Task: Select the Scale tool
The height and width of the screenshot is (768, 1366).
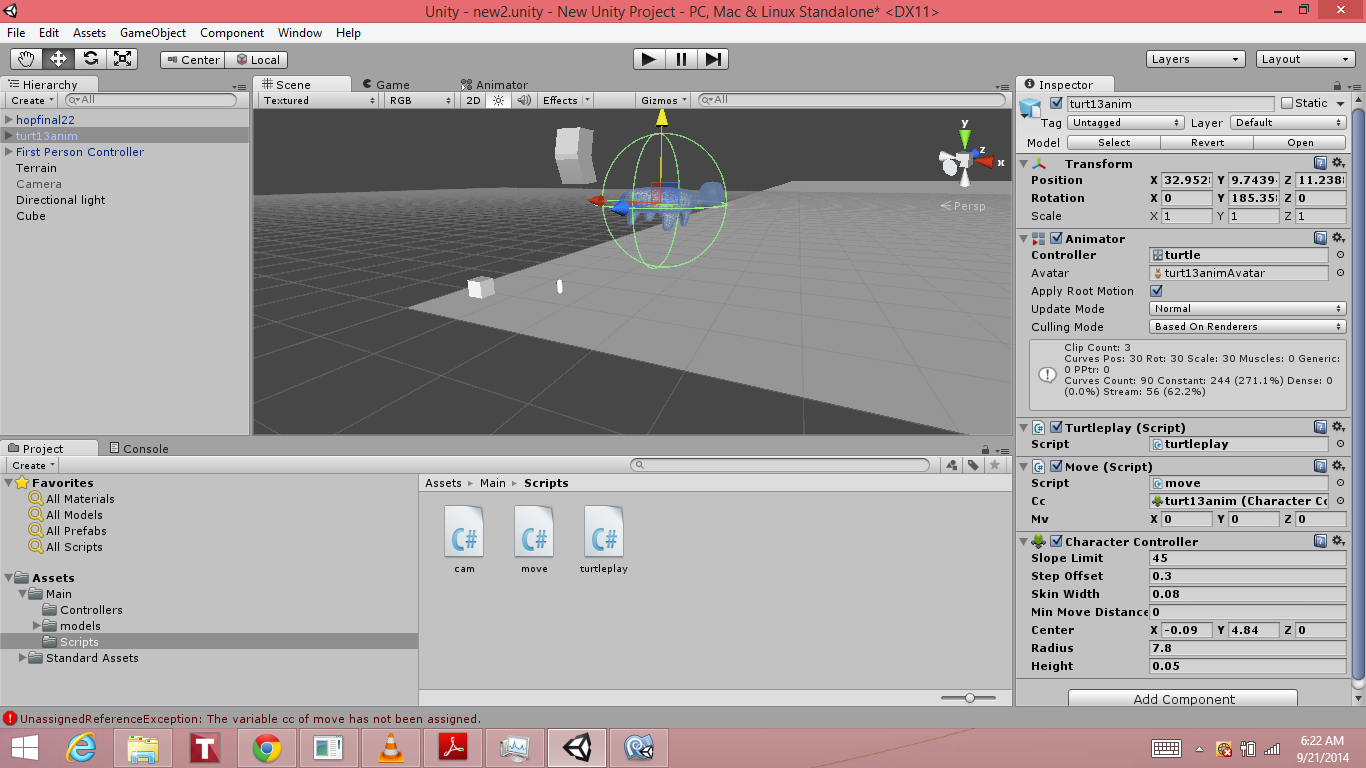Action: coord(122,59)
